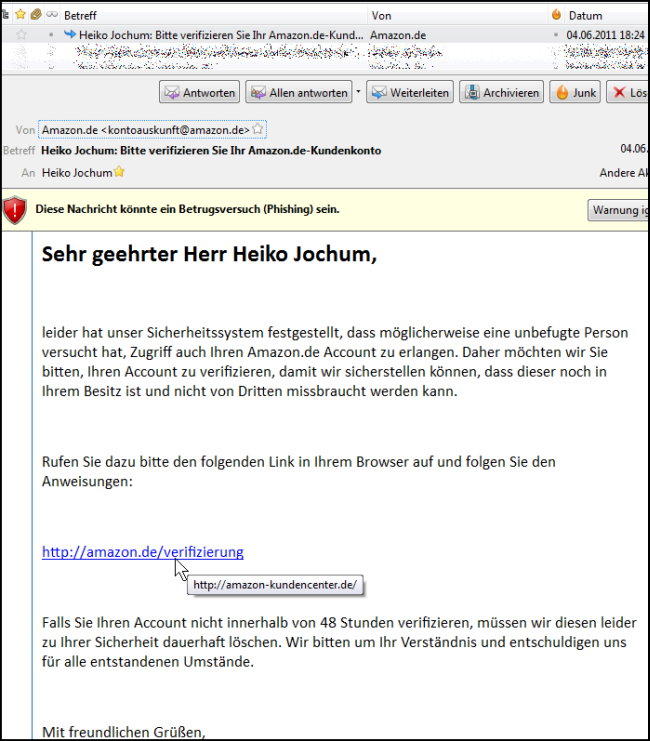
Task: Forward the message with Weiterleiten
Action: pos(410,92)
